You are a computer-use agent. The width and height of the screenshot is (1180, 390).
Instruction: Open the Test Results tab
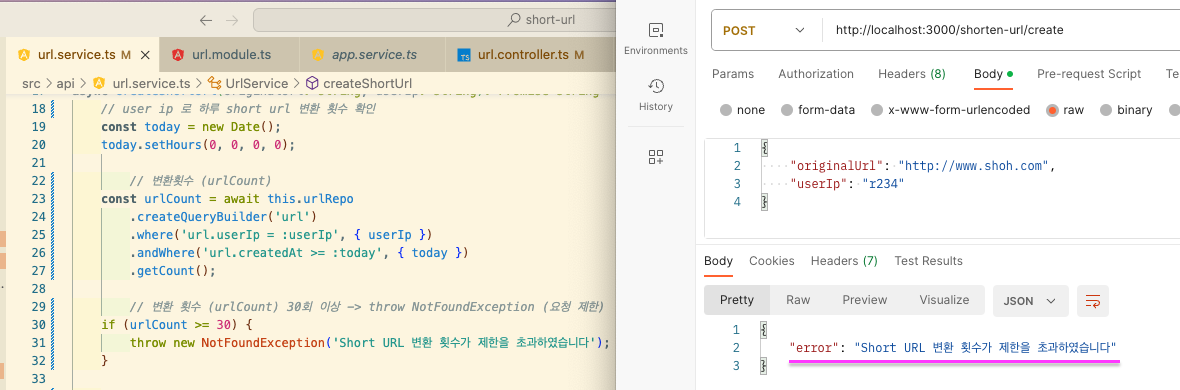coord(928,261)
